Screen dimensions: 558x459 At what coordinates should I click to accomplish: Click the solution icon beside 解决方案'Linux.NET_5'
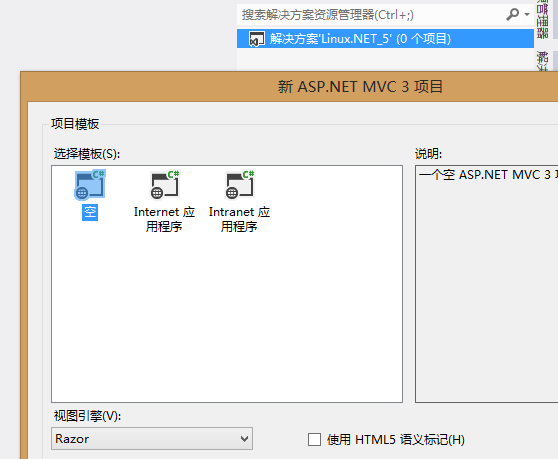coord(257,39)
